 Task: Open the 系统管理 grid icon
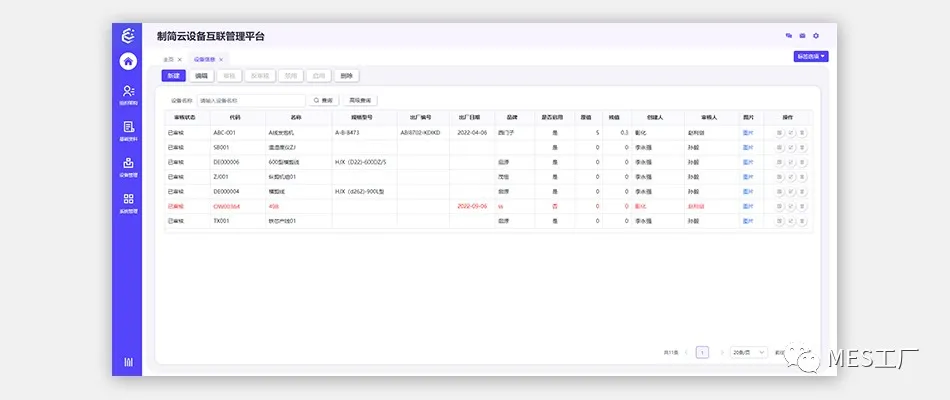tap(128, 201)
